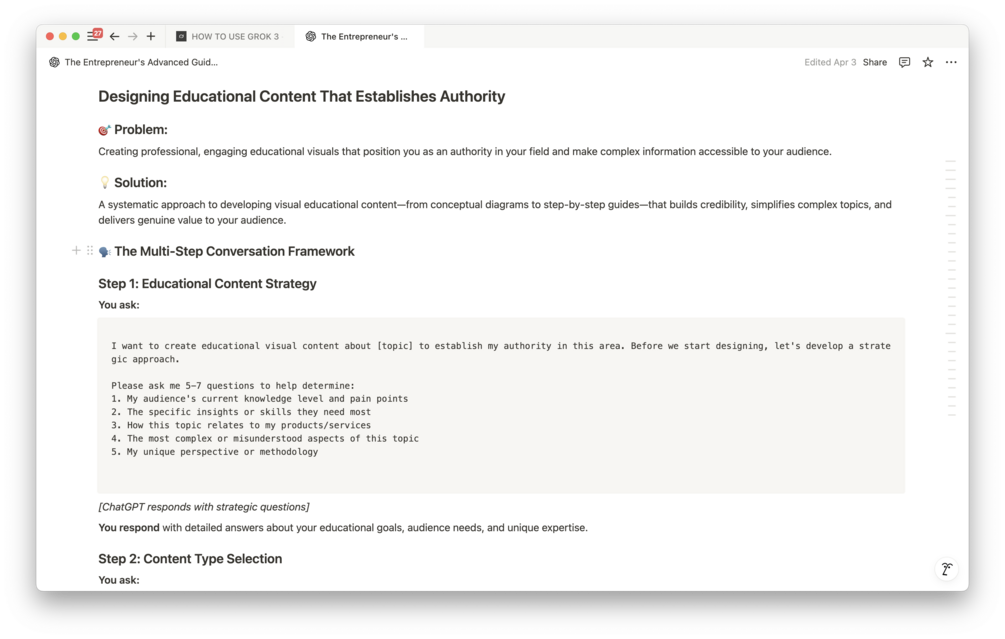Open the Share menu
1005x639 pixels.
[x=874, y=62]
